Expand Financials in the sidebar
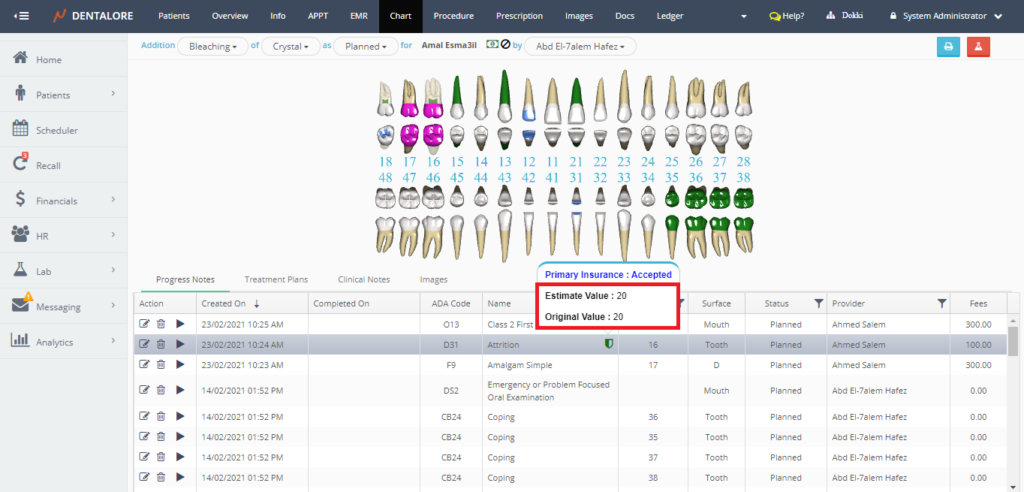The image size is (1024, 492). (64, 200)
